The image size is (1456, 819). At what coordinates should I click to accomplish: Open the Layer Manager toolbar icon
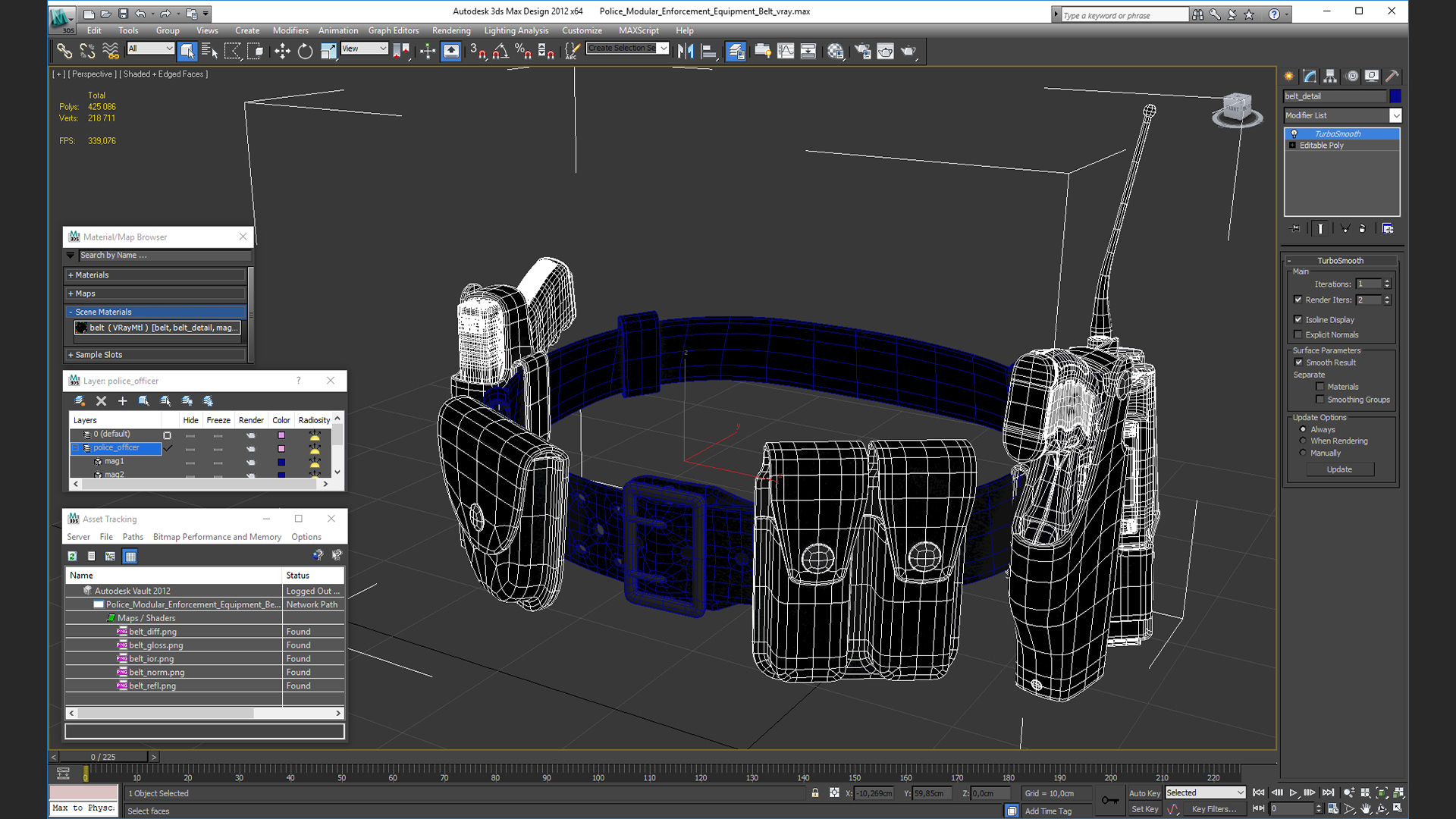click(x=736, y=51)
